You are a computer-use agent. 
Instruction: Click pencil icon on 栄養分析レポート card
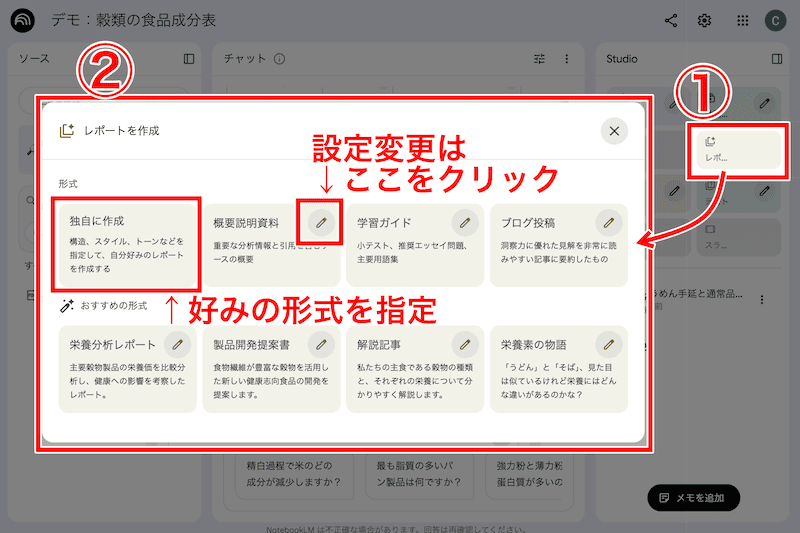[177, 344]
